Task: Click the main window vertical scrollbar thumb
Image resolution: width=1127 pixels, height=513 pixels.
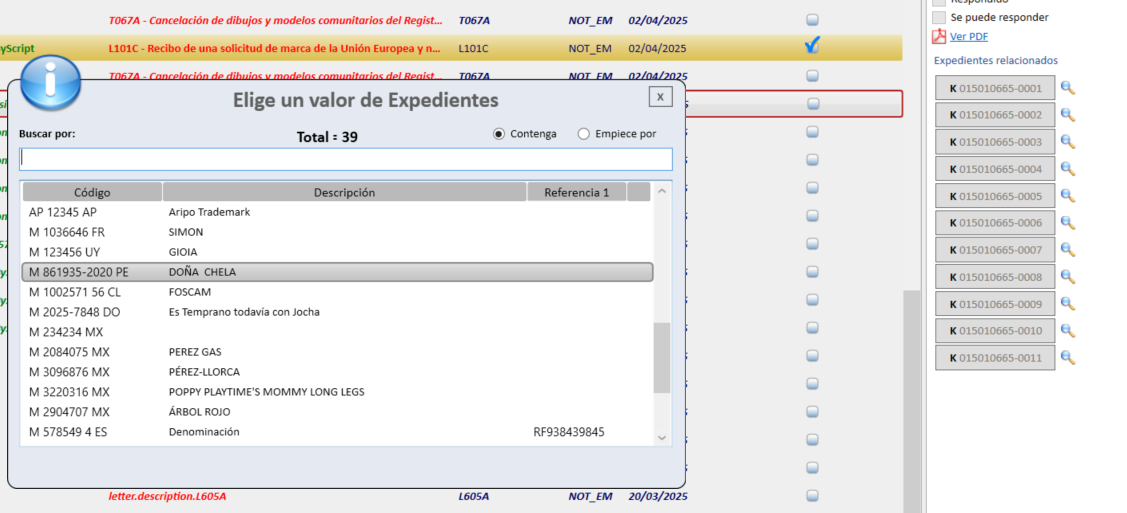Action: click(911, 401)
